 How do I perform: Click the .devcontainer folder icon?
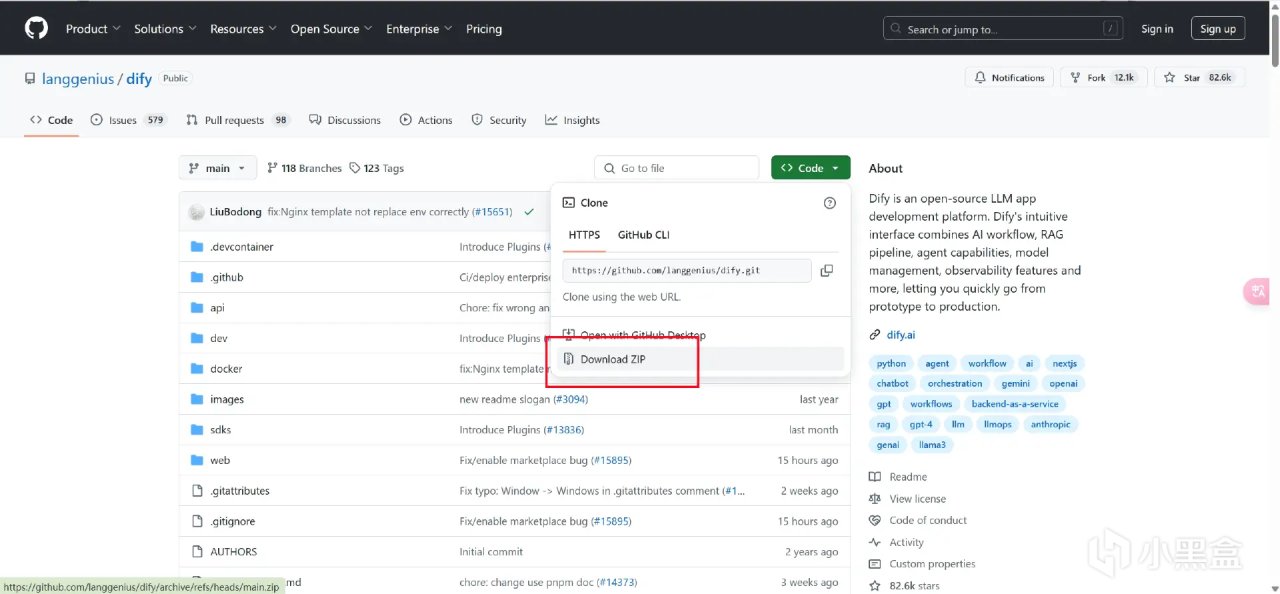(x=197, y=247)
